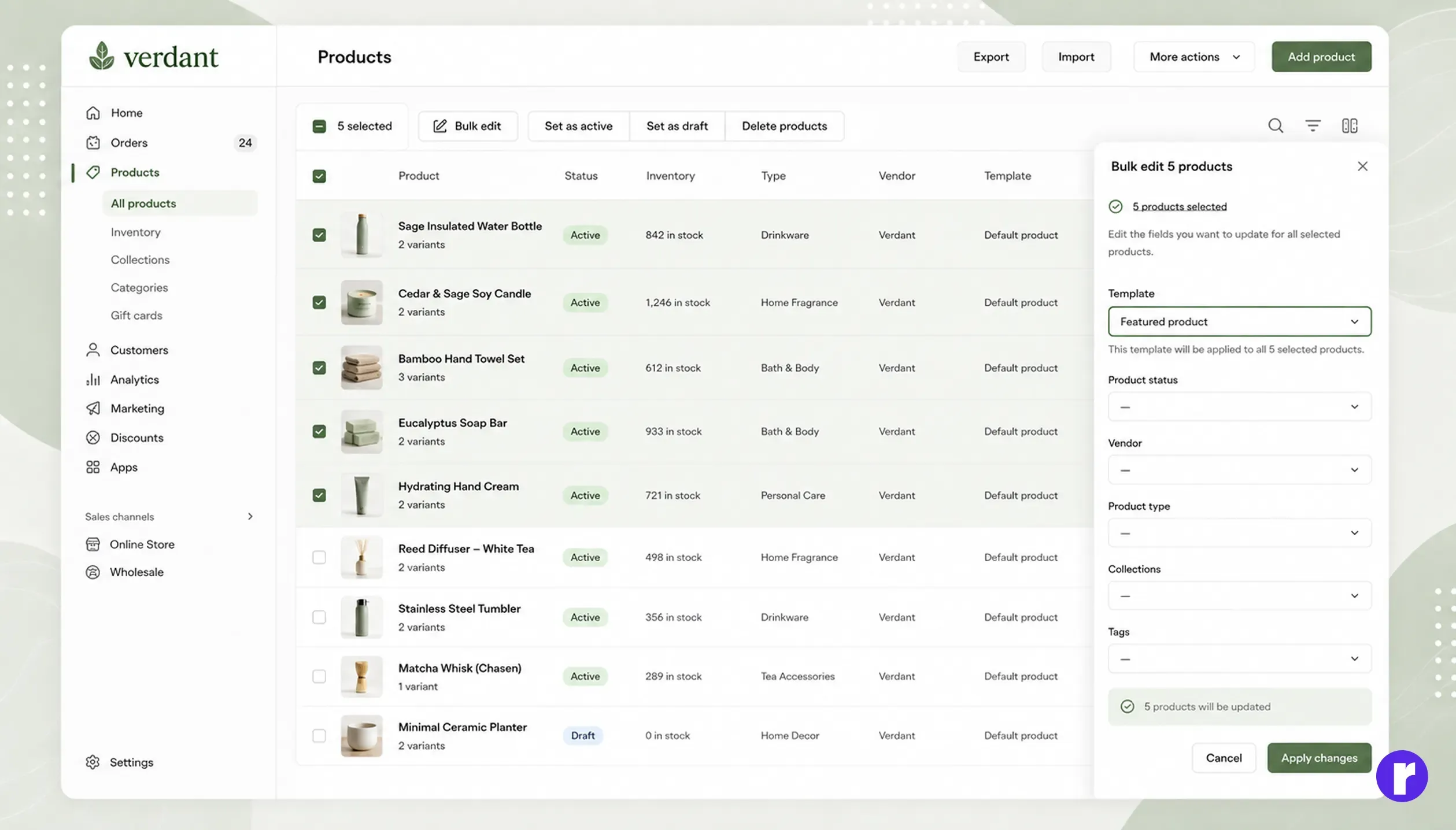1456x830 pixels.
Task: Open the Tags dropdown
Action: pyautogui.click(x=1239, y=659)
